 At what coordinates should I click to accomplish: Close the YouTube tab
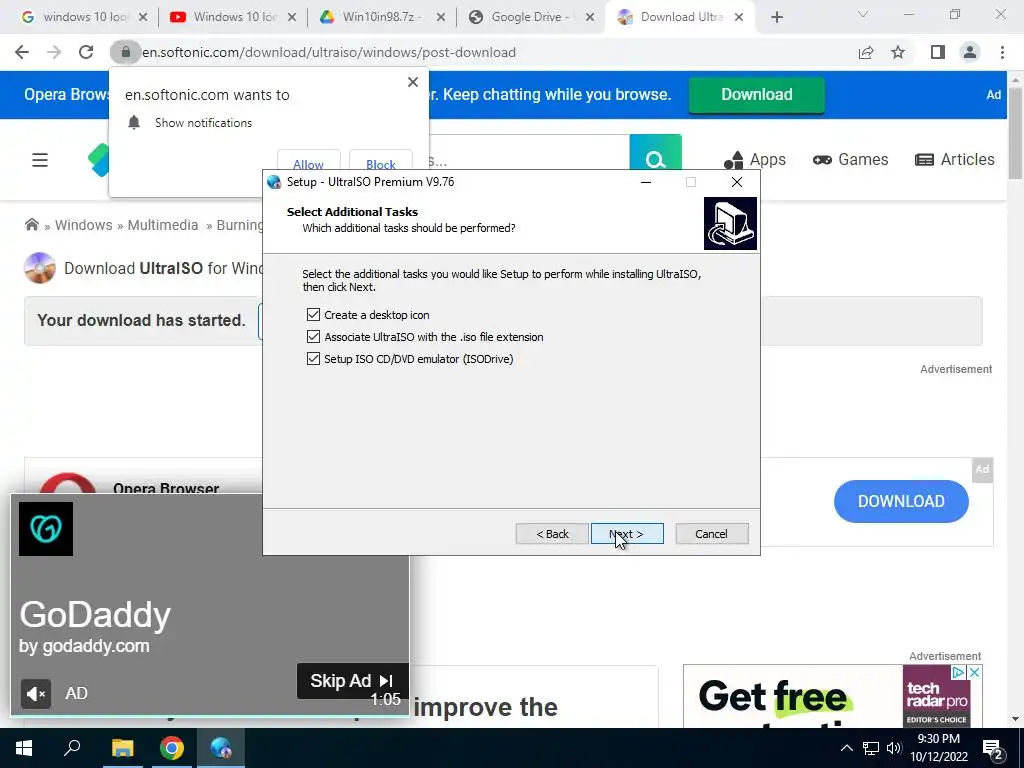[292, 17]
